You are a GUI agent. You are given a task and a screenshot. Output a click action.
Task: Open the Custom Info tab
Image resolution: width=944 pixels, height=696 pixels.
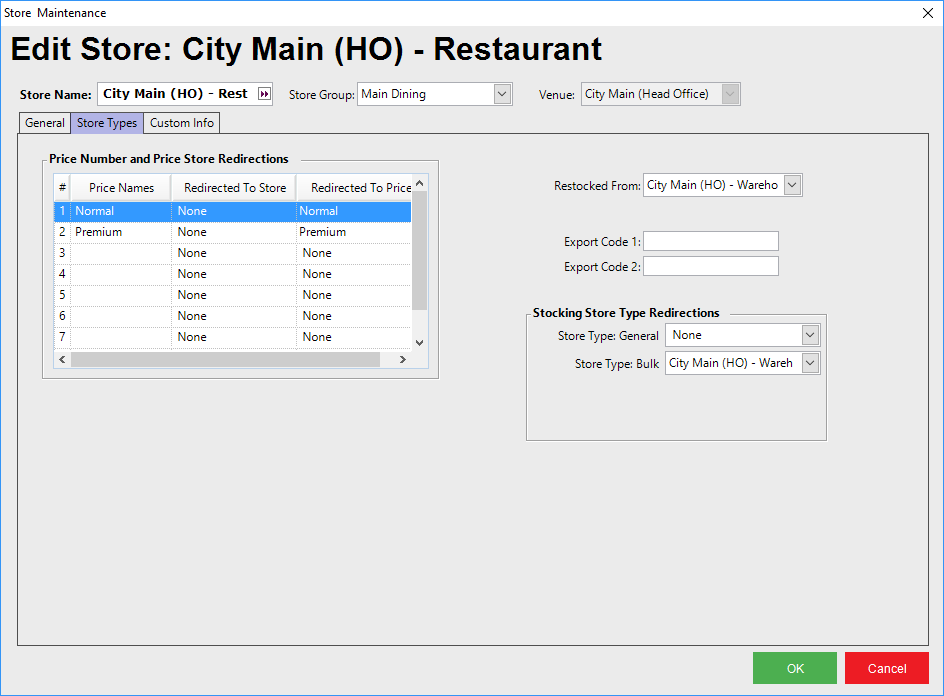pyautogui.click(x=182, y=123)
